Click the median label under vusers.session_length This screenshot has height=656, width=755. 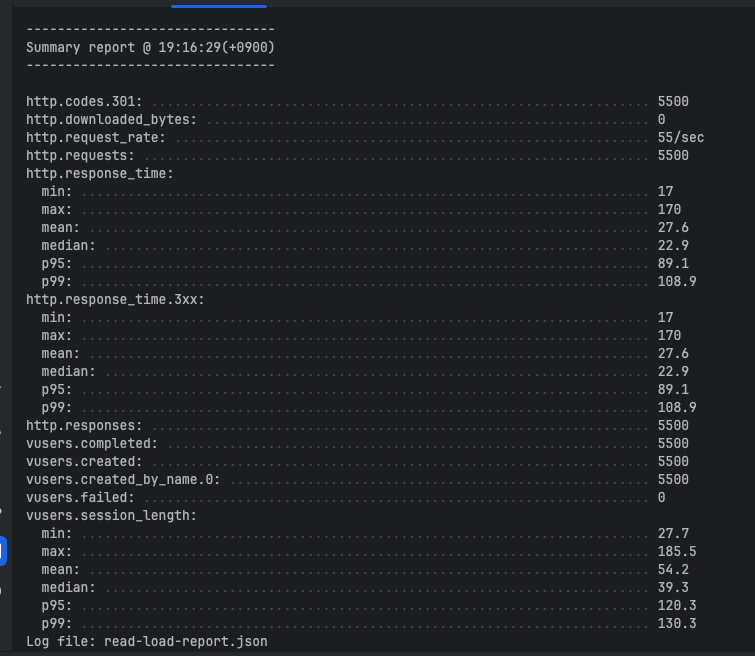(x=68, y=588)
